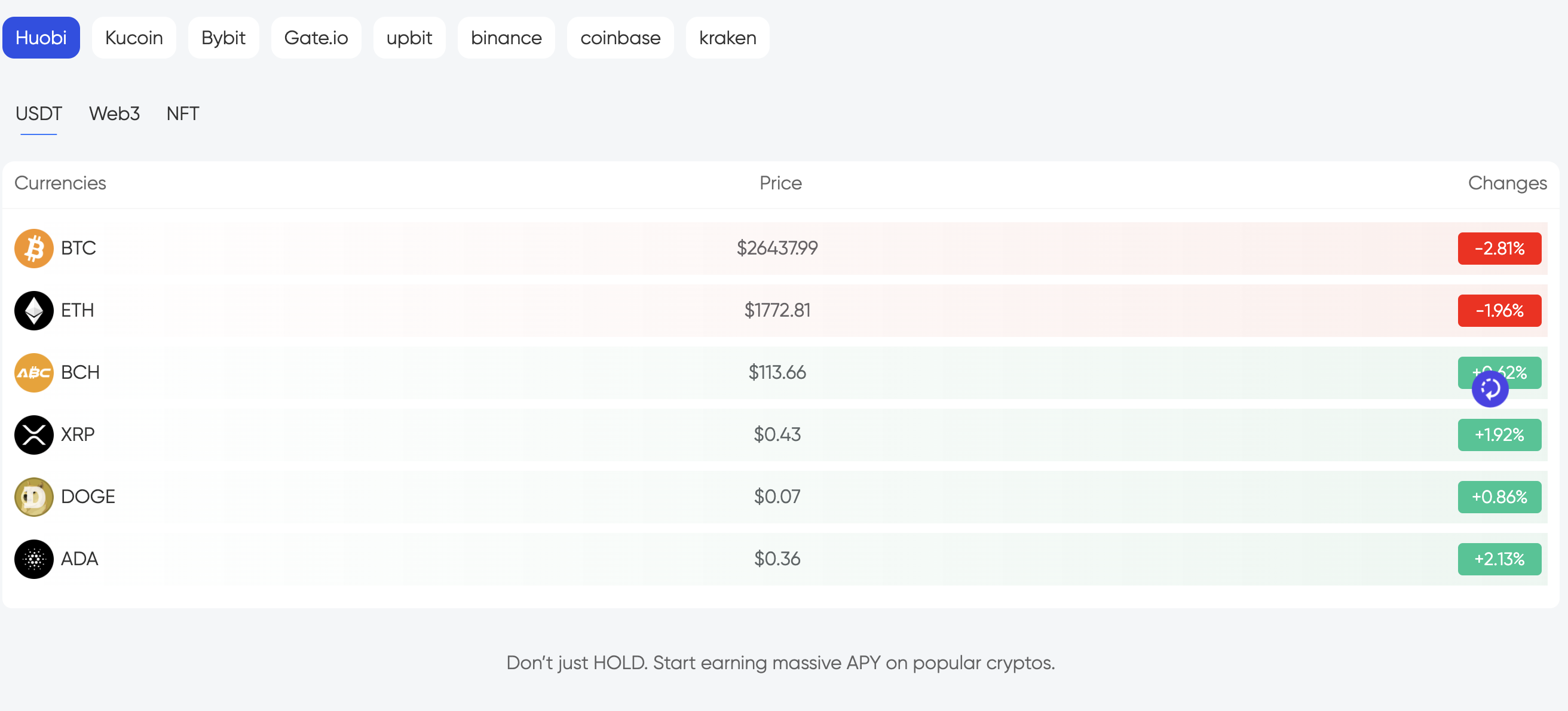Select the kraken exchange tab
This screenshot has width=1568, height=711.
click(727, 38)
